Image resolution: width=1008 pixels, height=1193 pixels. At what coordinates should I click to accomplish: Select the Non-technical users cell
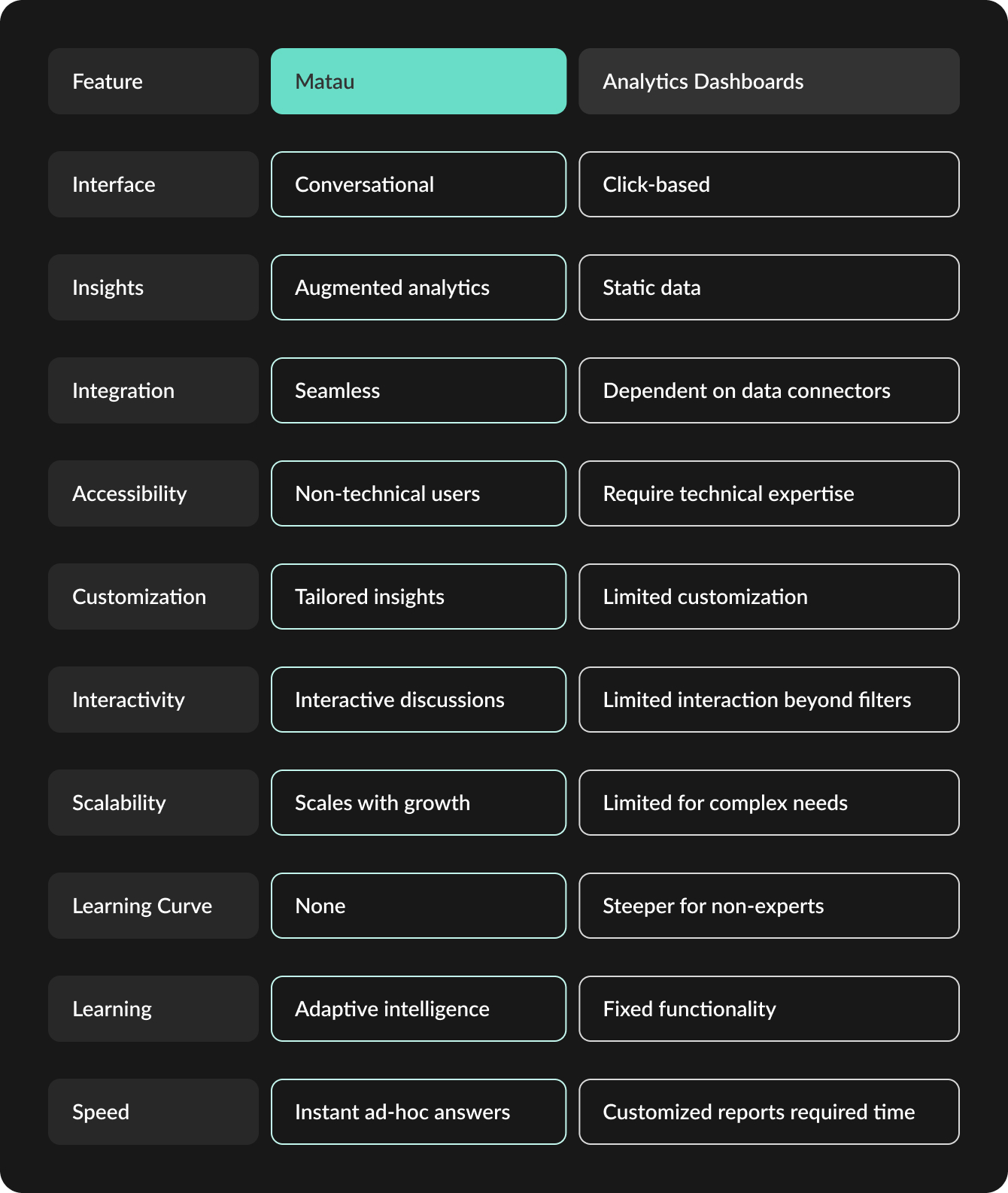click(418, 493)
